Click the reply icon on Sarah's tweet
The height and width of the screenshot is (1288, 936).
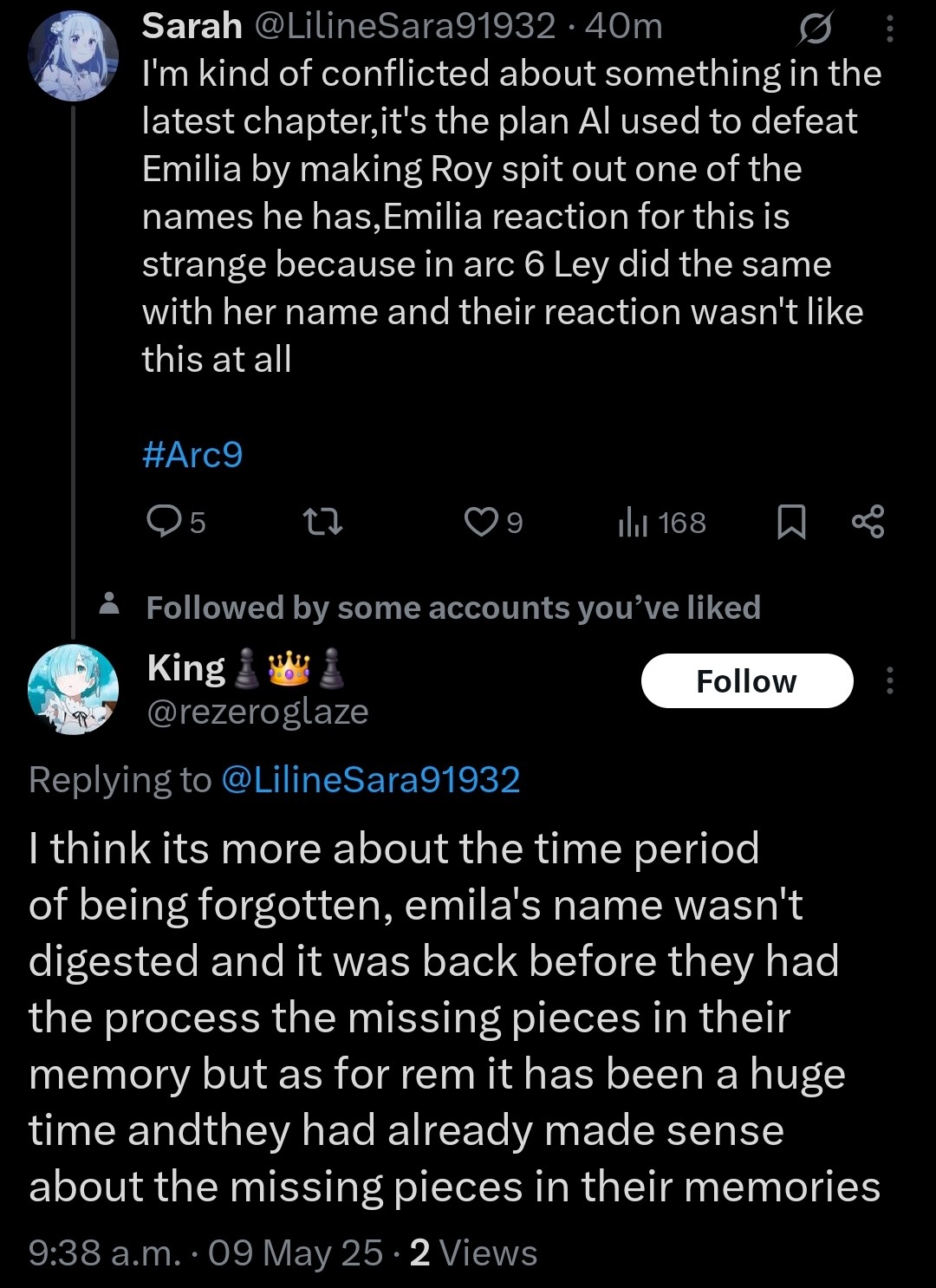point(163,522)
